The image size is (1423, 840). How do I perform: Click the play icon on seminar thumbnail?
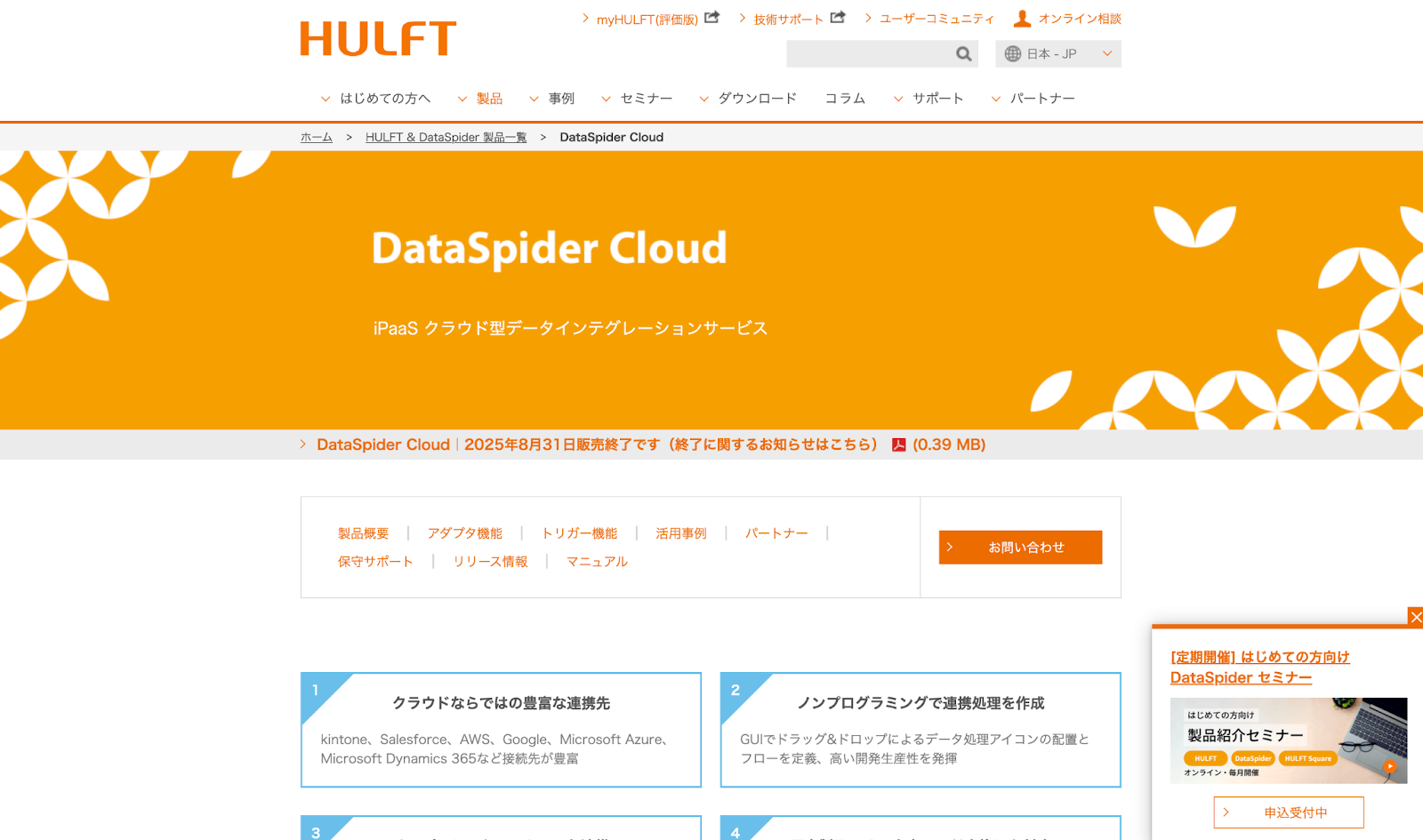coord(1389,765)
